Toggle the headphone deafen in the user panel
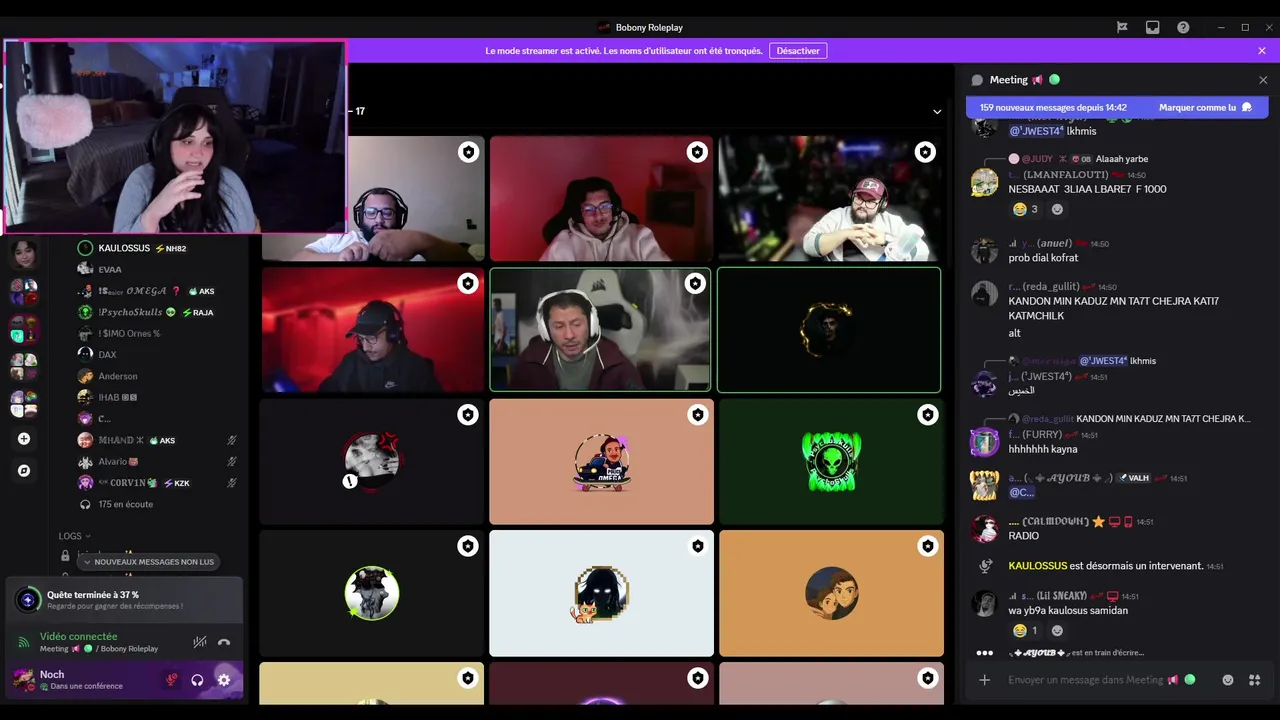The height and width of the screenshot is (720, 1280). click(197, 680)
